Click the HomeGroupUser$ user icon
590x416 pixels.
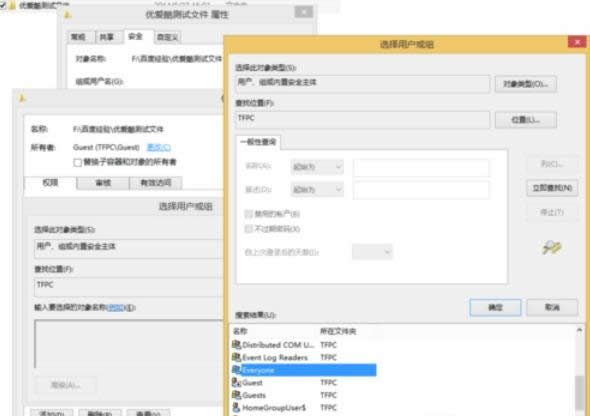click(236, 407)
